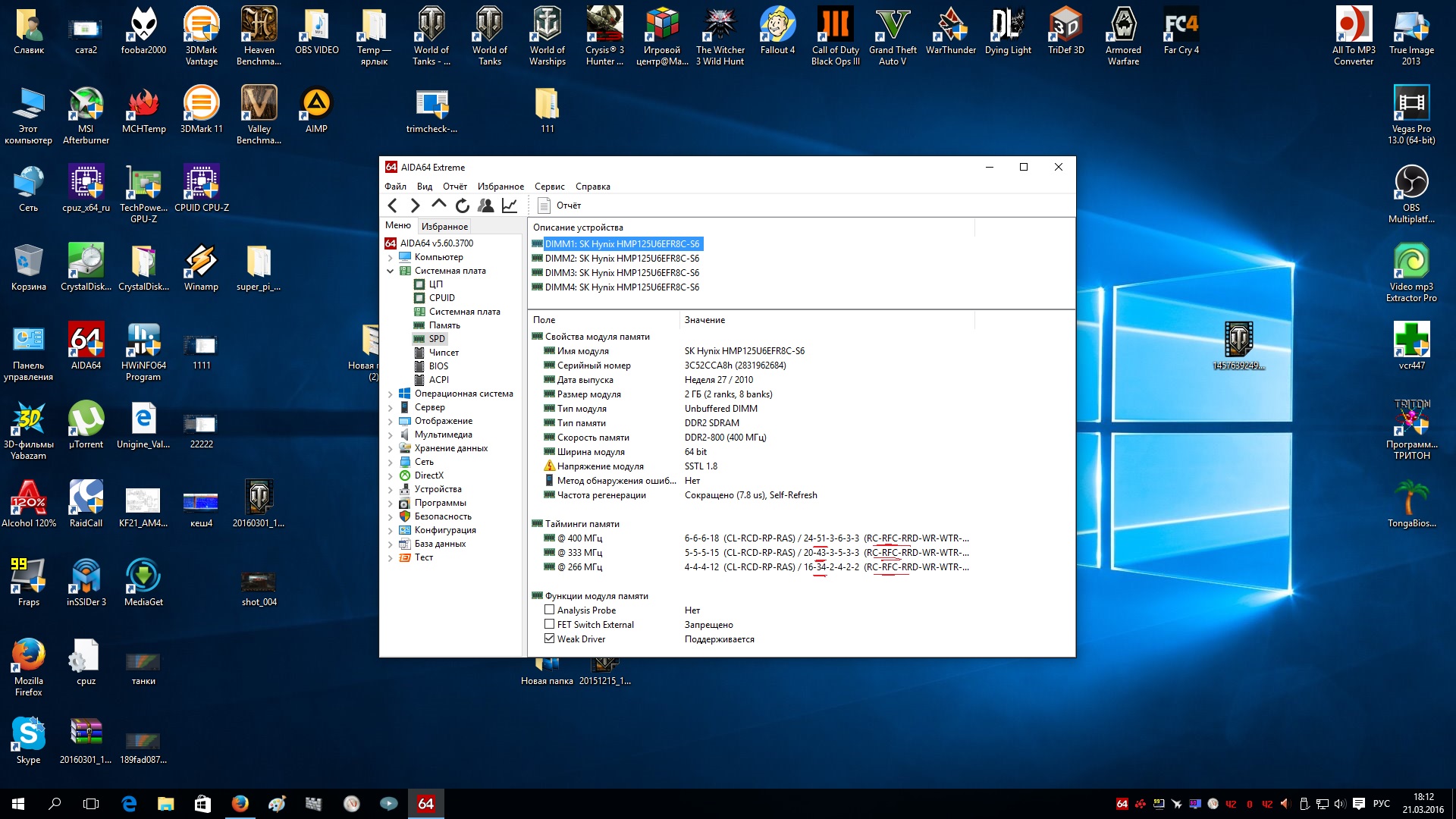The image size is (1456, 819).
Task: Switch to the Избранное tab
Action: (x=444, y=226)
